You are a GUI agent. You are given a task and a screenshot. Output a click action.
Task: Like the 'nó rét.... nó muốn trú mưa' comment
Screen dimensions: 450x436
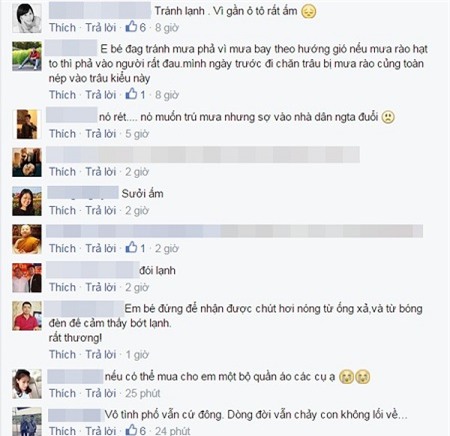(x=62, y=134)
